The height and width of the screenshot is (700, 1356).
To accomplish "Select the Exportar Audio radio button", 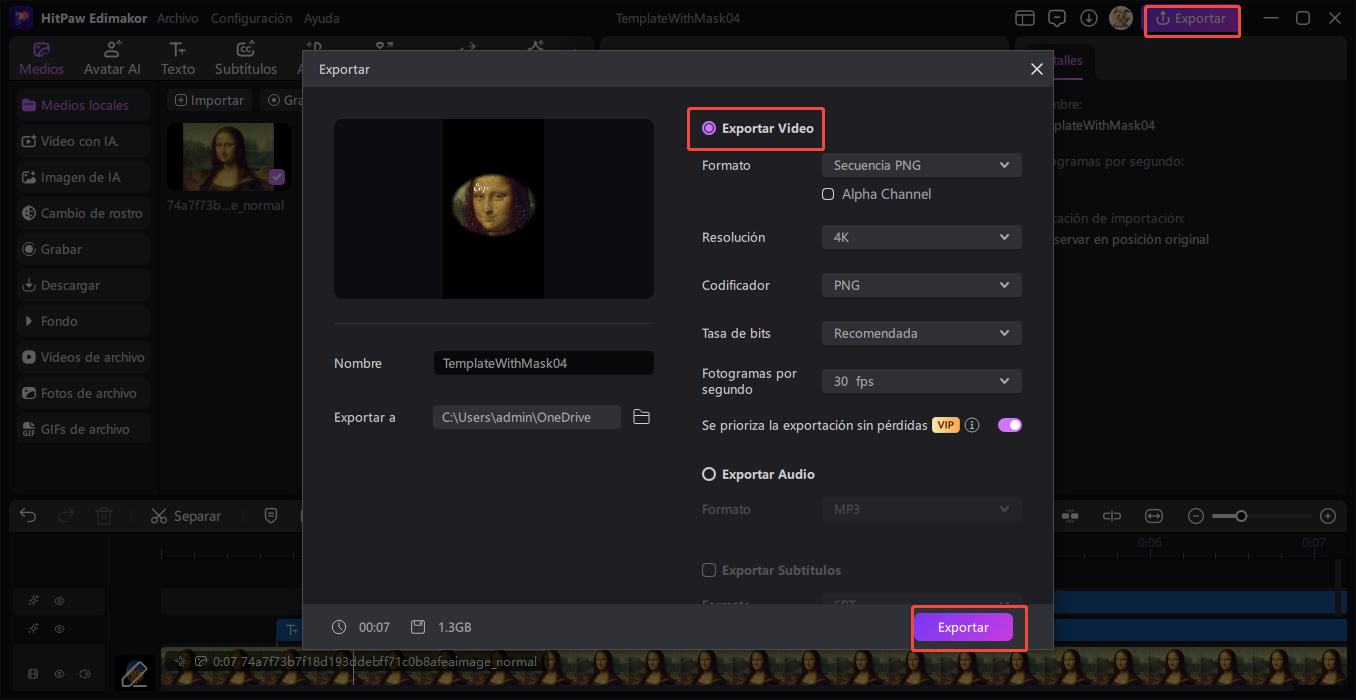I will pyautogui.click(x=709, y=474).
